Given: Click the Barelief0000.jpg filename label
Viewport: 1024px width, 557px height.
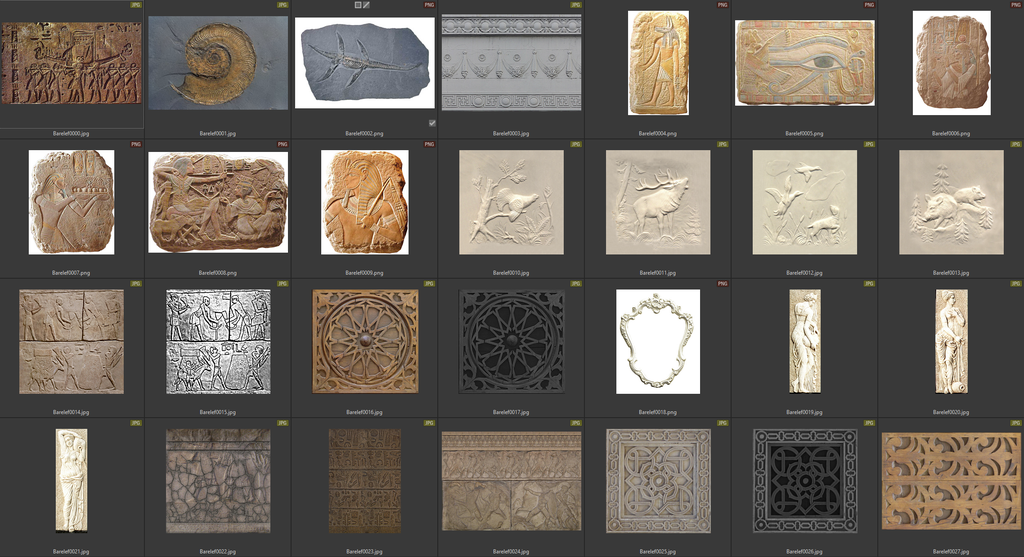Looking at the screenshot, I should 71,133.
